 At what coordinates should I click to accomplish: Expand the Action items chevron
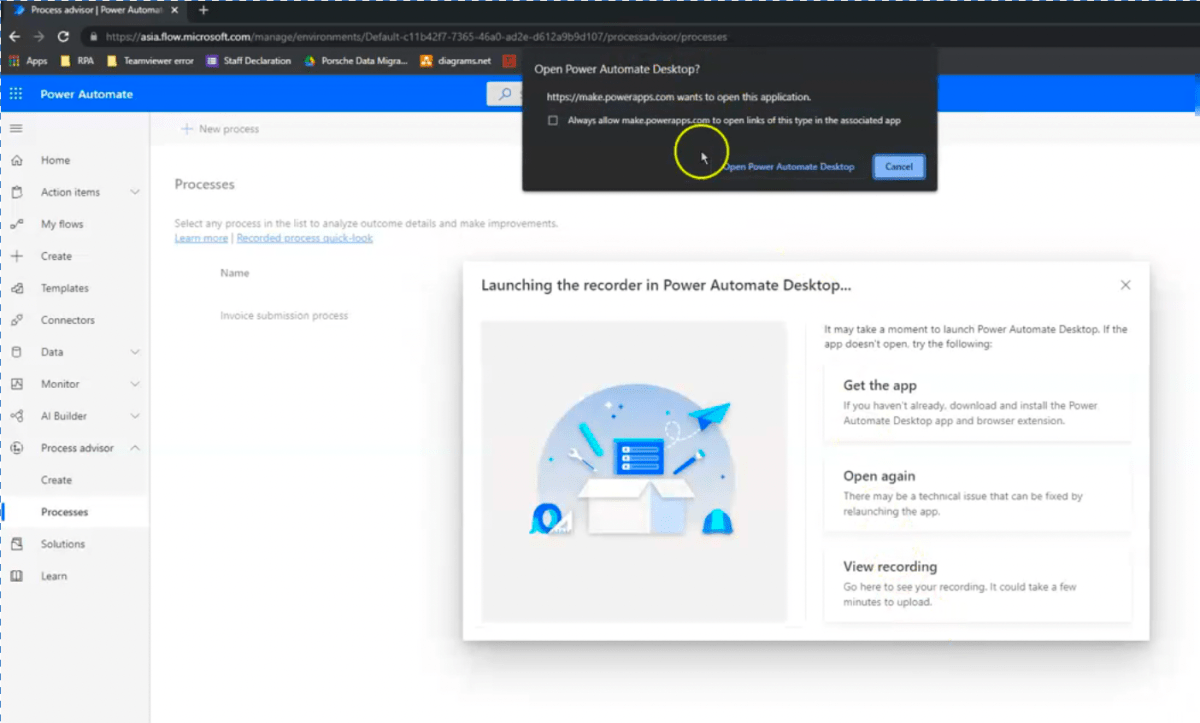pyautogui.click(x=135, y=192)
